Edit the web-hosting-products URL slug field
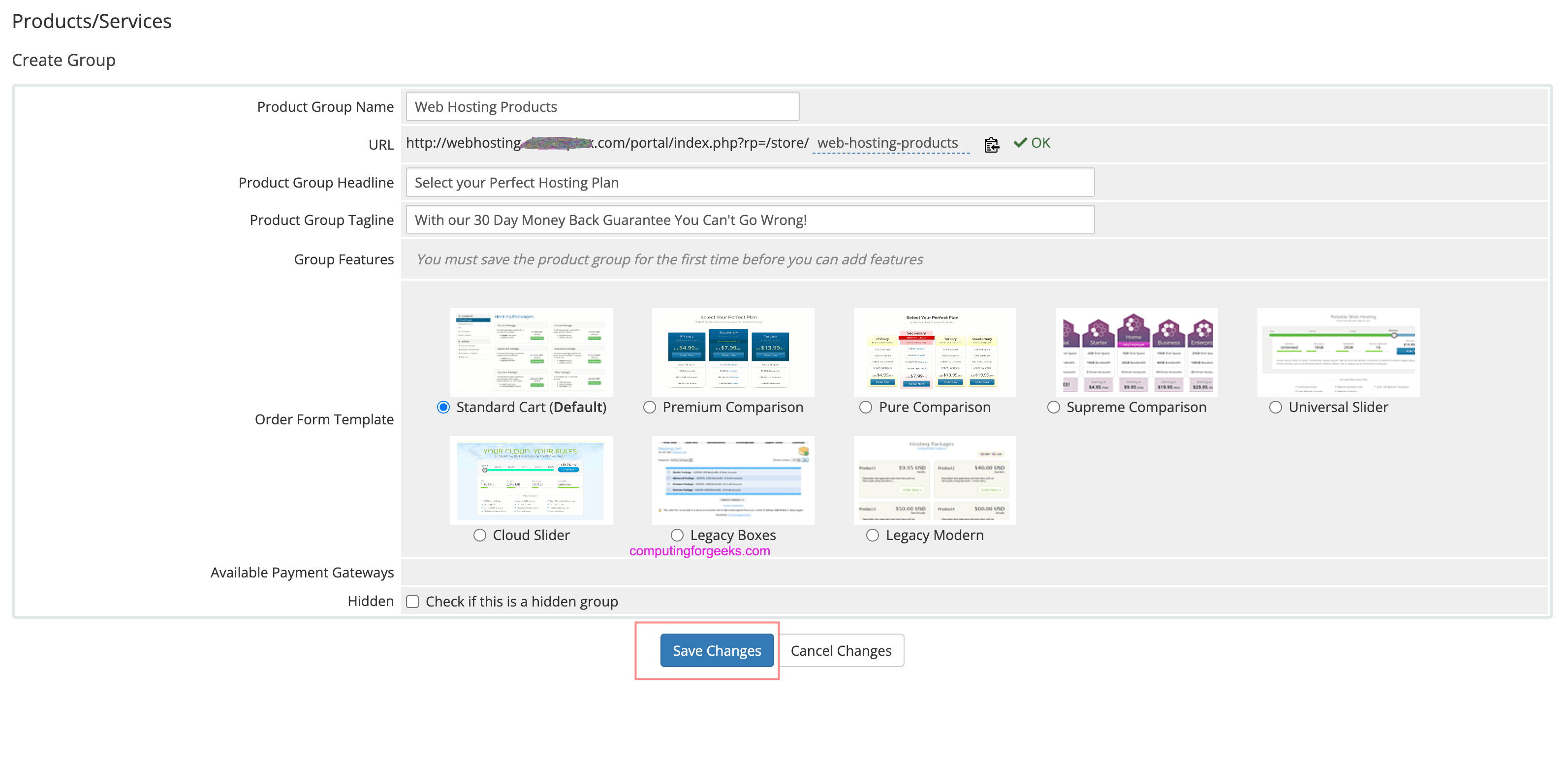The height and width of the screenshot is (767, 1568). [890, 143]
